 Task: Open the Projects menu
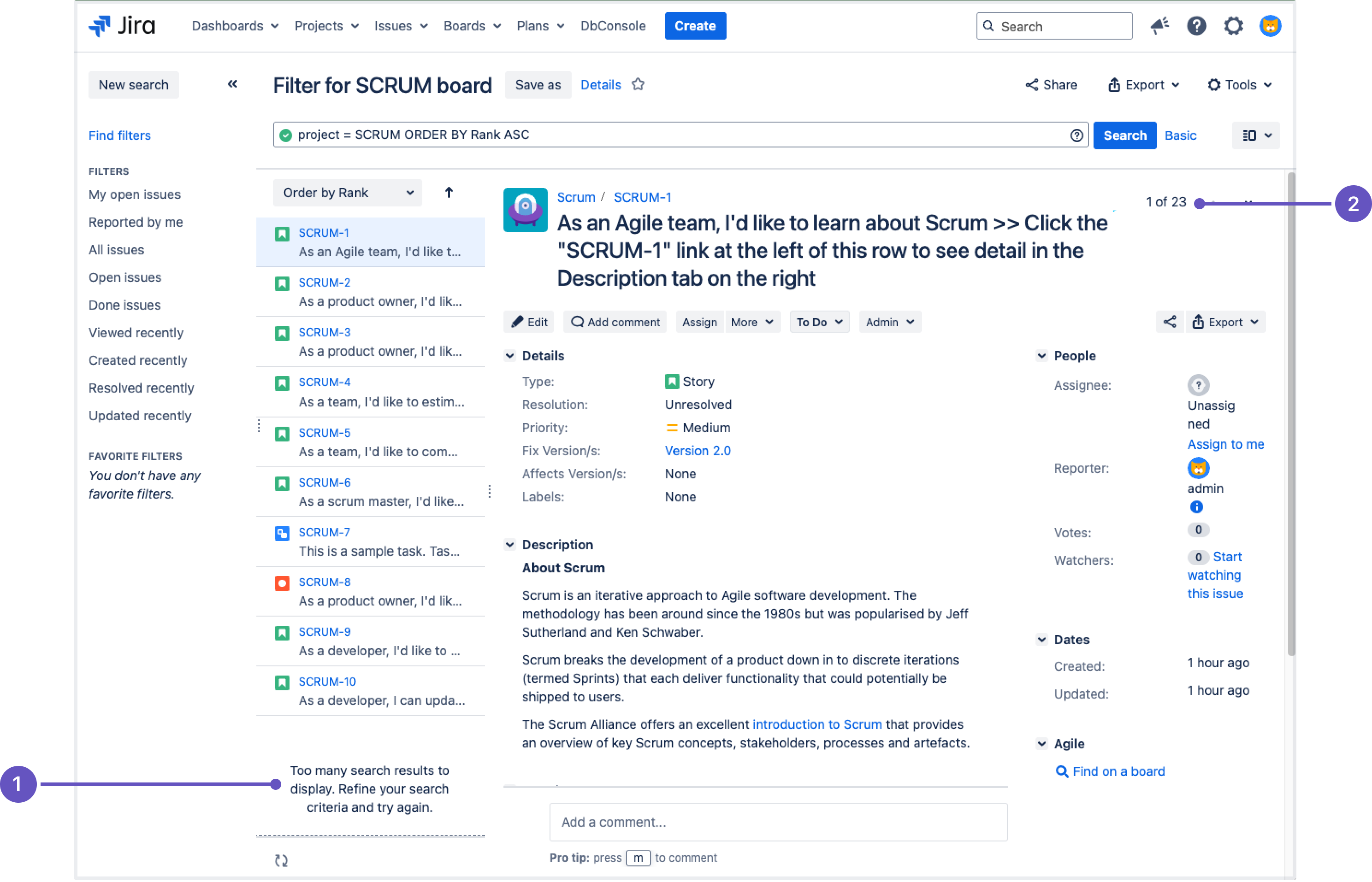326,26
